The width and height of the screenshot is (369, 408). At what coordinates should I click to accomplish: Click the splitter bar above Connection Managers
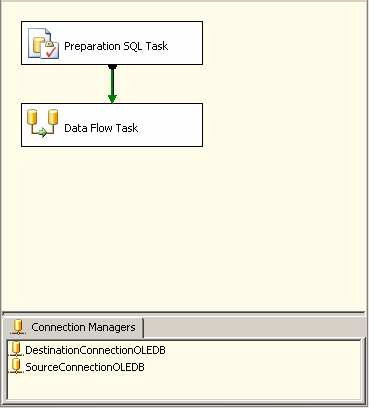coord(184,313)
